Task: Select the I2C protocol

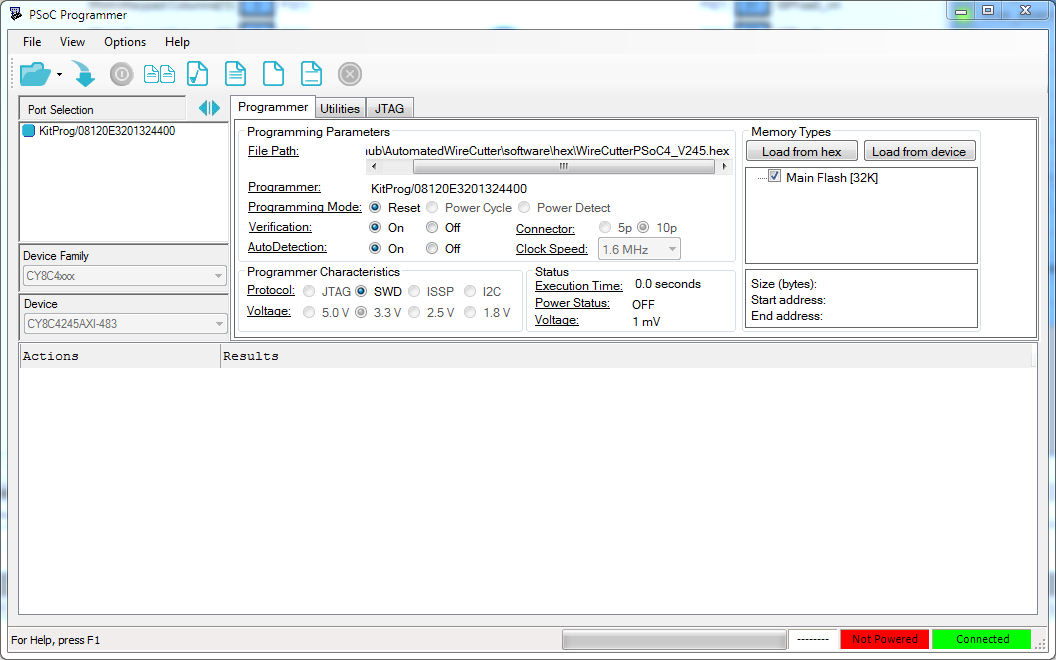Action: (x=470, y=292)
